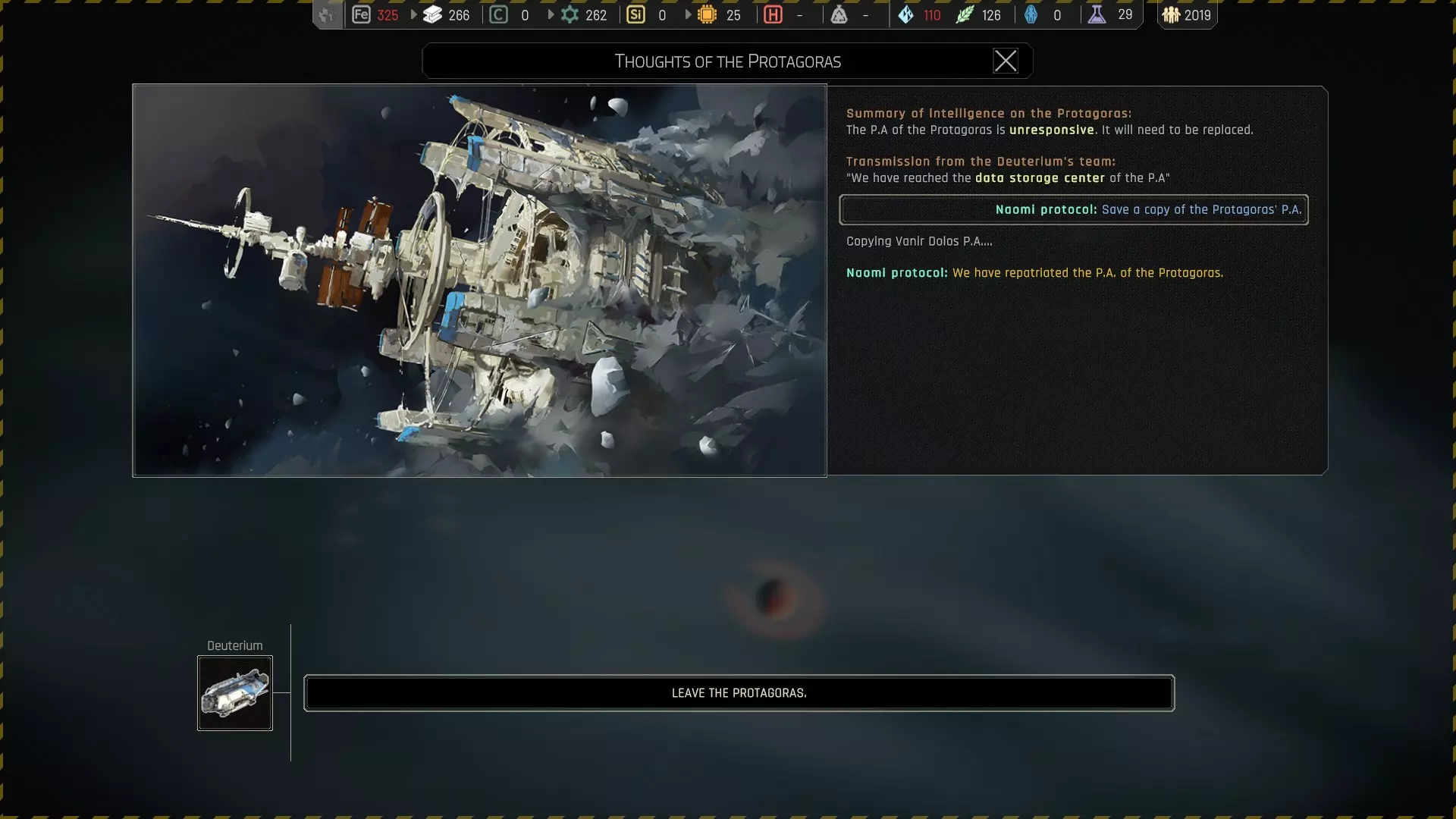This screenshot has height=819, width=1456.
Task: Click the silicon Si resource icon
Action: [x=635, y=14]
